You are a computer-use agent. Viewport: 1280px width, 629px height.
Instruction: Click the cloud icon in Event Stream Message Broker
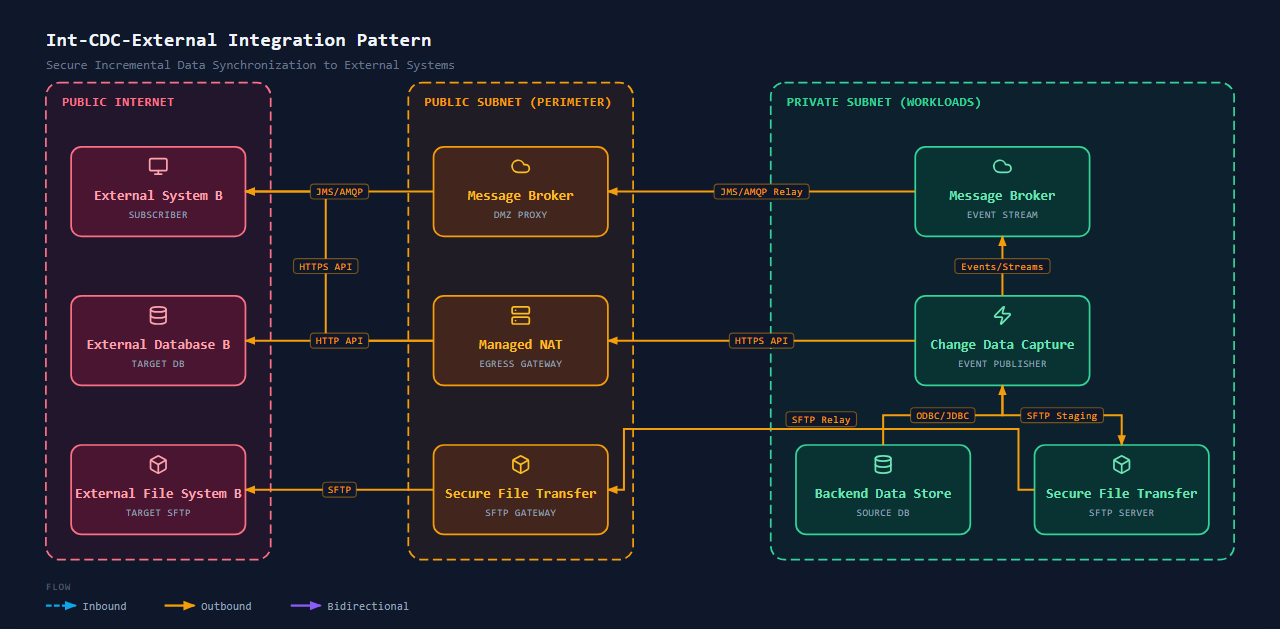(x=1002, y=167)
